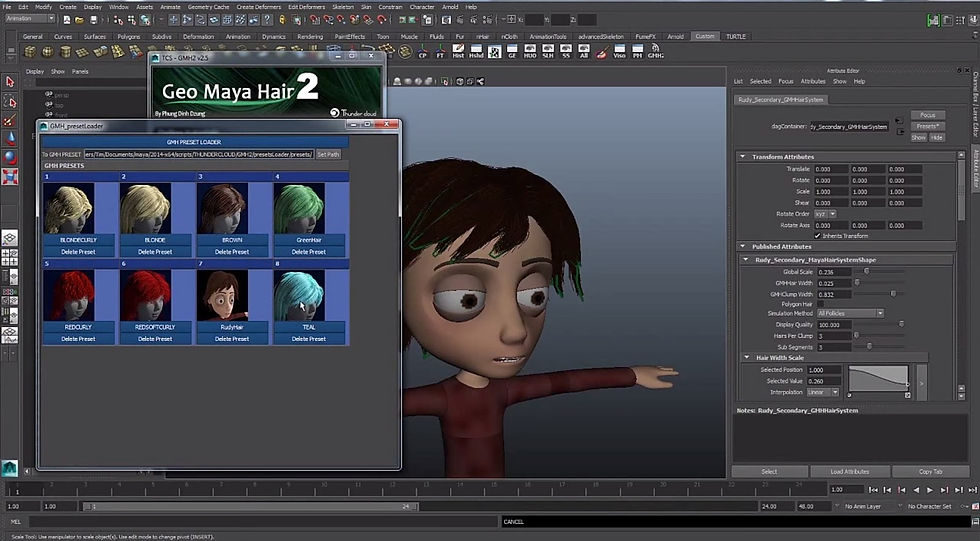Screen dimensions: 980x541
Task: Select the Lasso tool in toolbox
Action: [x=9, y=101]
